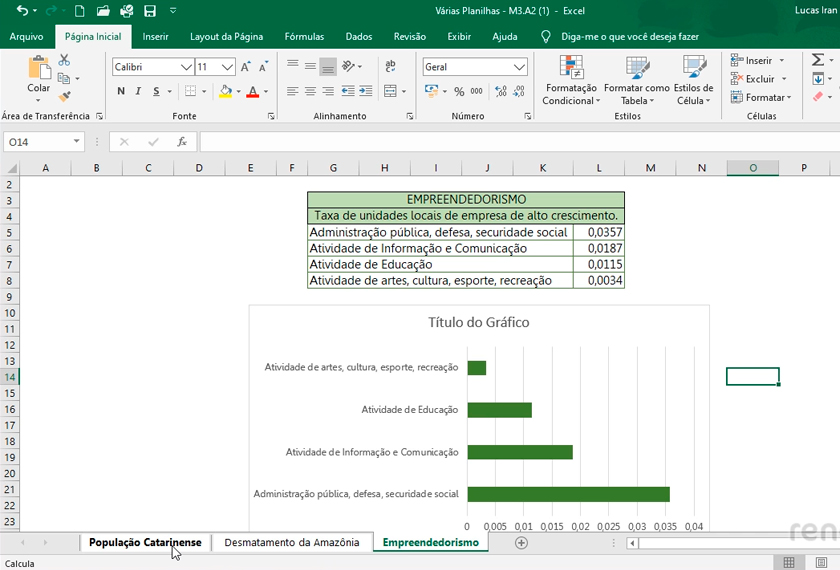Open the Calibri font name dropdown
Image resolution: width=840 pixels, height=570 pixels.
pyautogui.click(x=186, y=67)
